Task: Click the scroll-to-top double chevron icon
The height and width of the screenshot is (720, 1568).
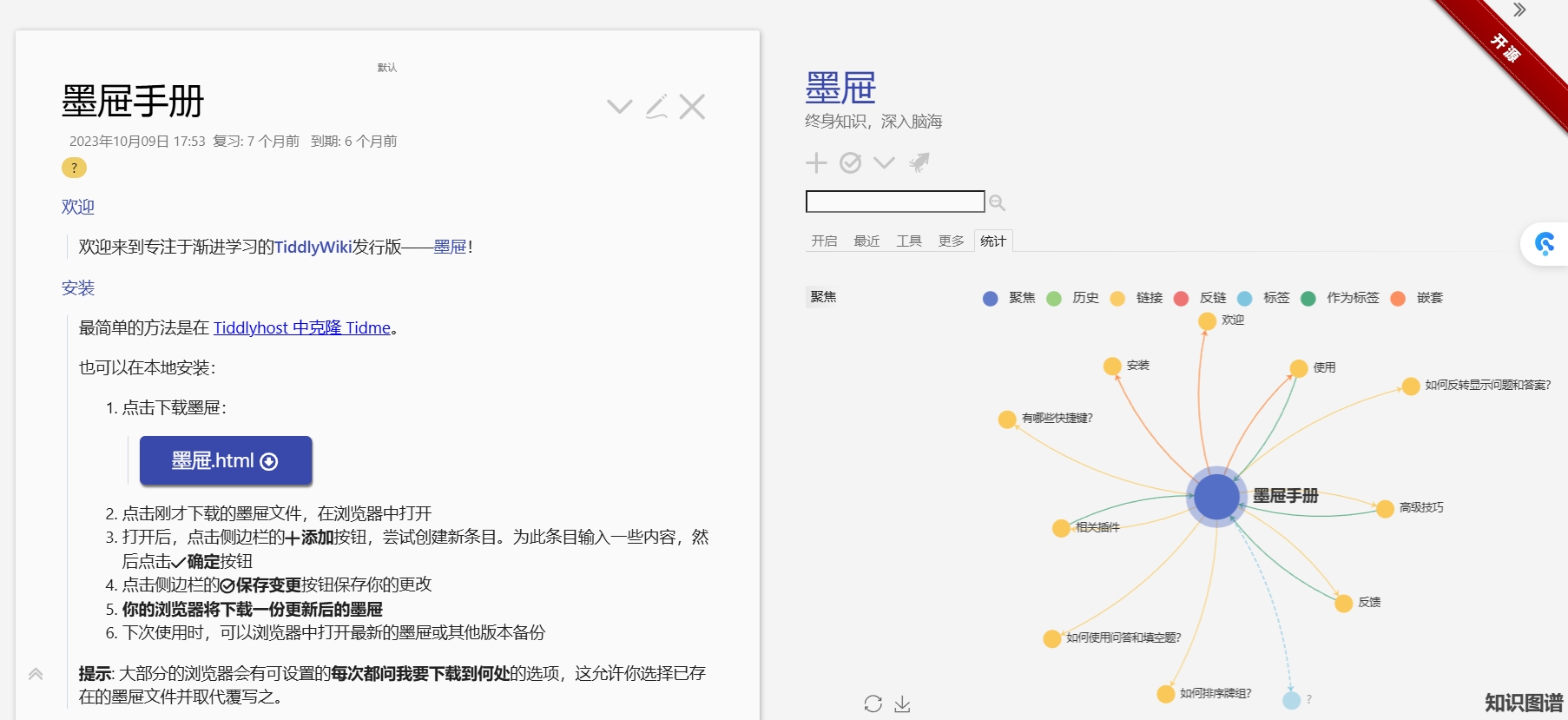Action: [36, 674]
